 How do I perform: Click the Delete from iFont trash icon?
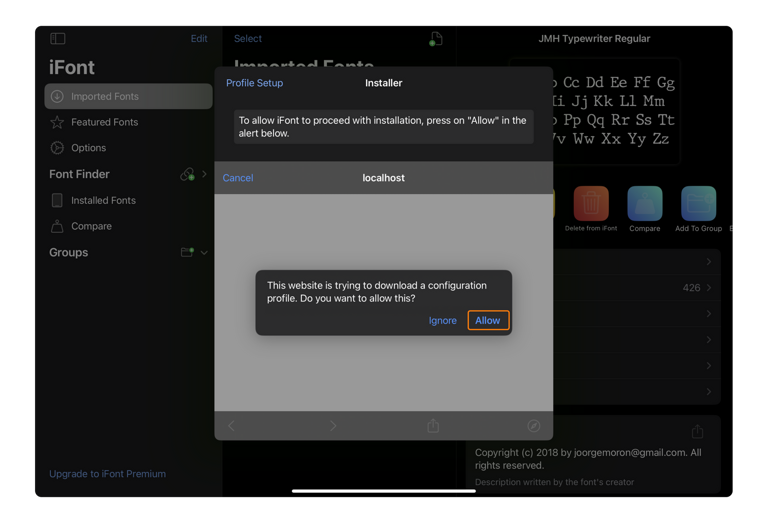coord(591,203)
